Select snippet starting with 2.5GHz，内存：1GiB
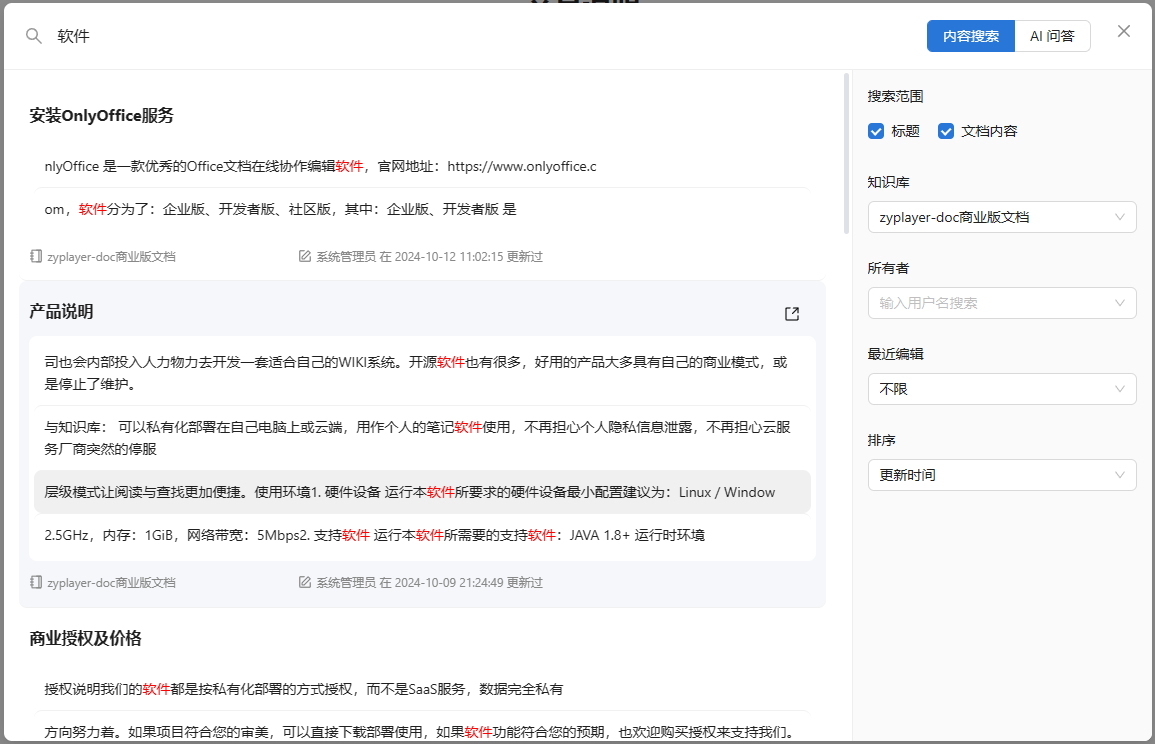Image resolution: width=1155 pixels, height=744 pixels. point(422,535)
